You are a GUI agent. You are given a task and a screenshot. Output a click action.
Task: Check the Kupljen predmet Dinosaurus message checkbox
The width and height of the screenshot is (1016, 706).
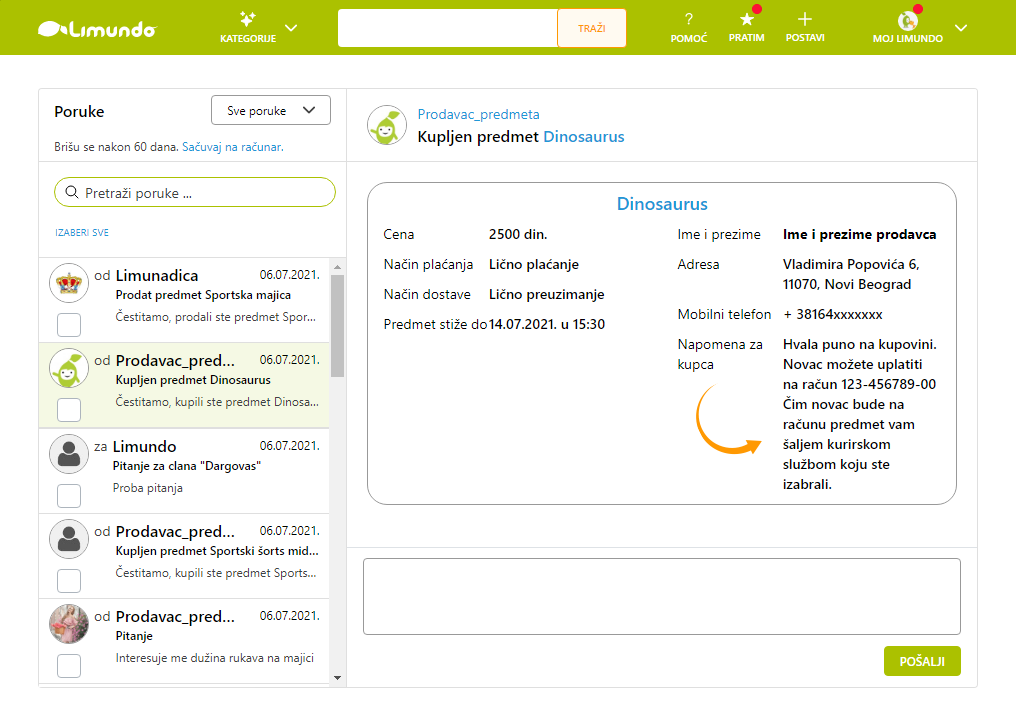coord(69,409)
